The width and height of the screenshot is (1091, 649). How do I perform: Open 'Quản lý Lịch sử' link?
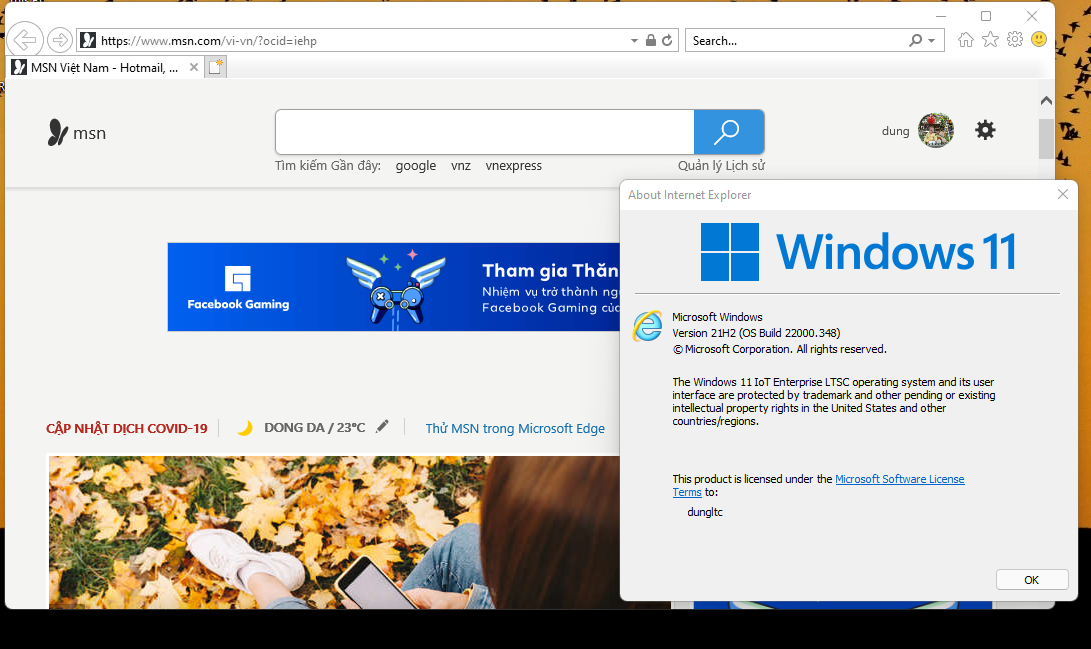(x=722, y=166)
